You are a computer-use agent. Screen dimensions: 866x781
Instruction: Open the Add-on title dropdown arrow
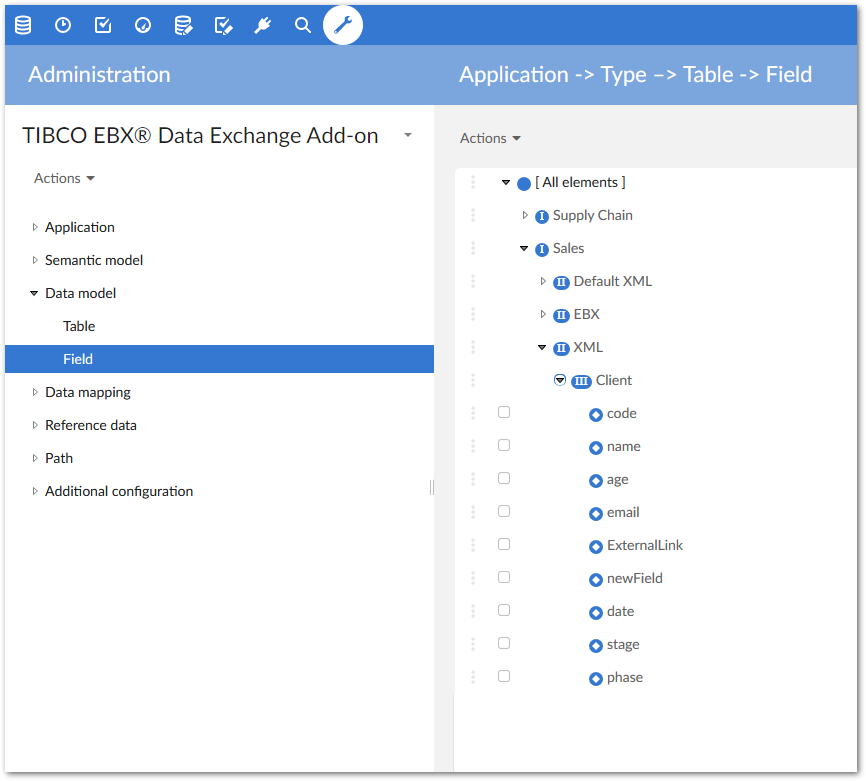(x=408, y=136)
